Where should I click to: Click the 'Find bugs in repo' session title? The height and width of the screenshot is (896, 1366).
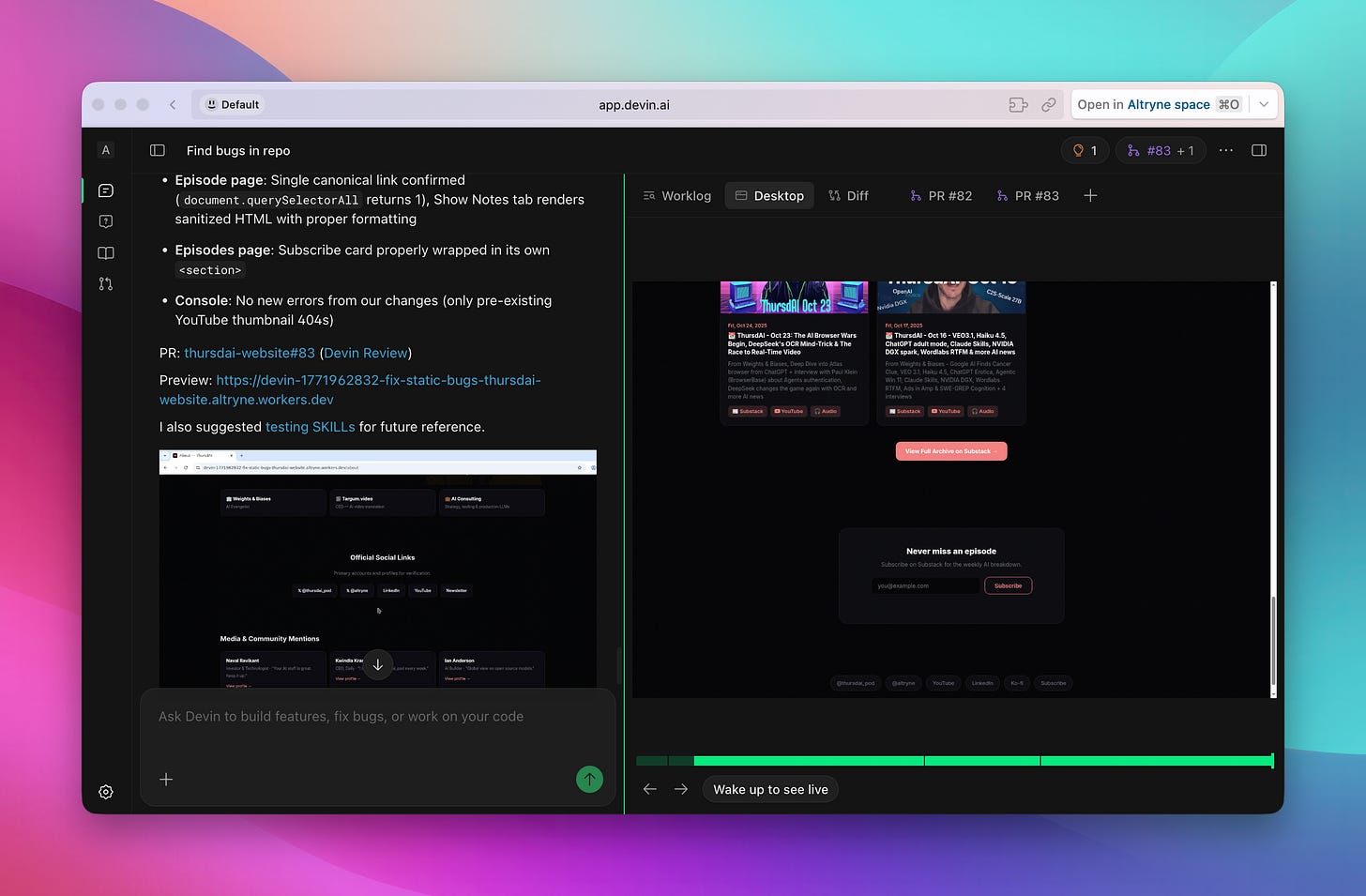click(238, 150)
